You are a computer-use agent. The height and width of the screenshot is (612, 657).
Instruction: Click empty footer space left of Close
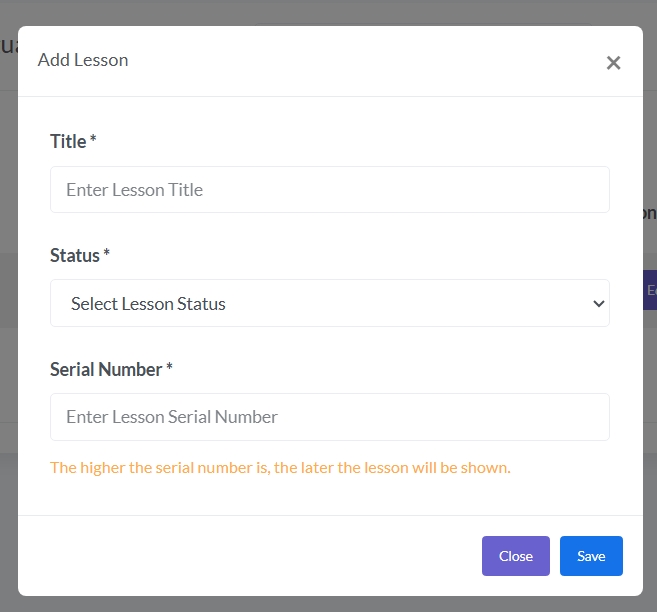250,556
